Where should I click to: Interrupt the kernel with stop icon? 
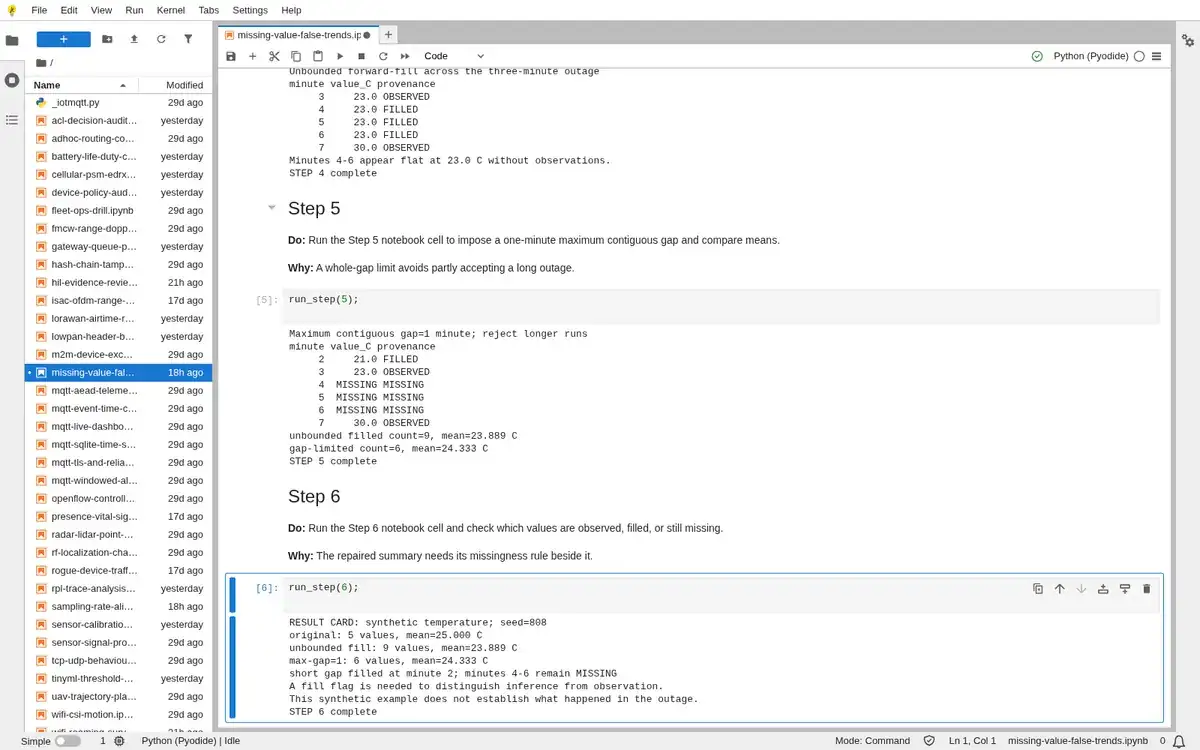pos(361,56)
